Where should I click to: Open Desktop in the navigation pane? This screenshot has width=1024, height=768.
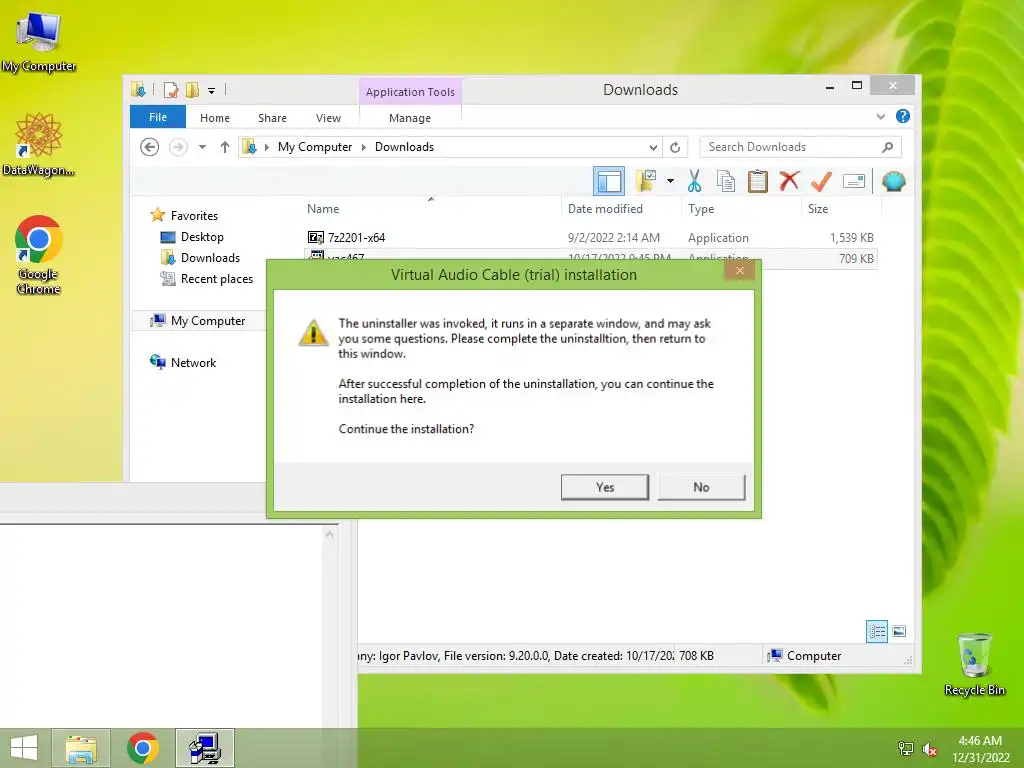pos(202,237)
